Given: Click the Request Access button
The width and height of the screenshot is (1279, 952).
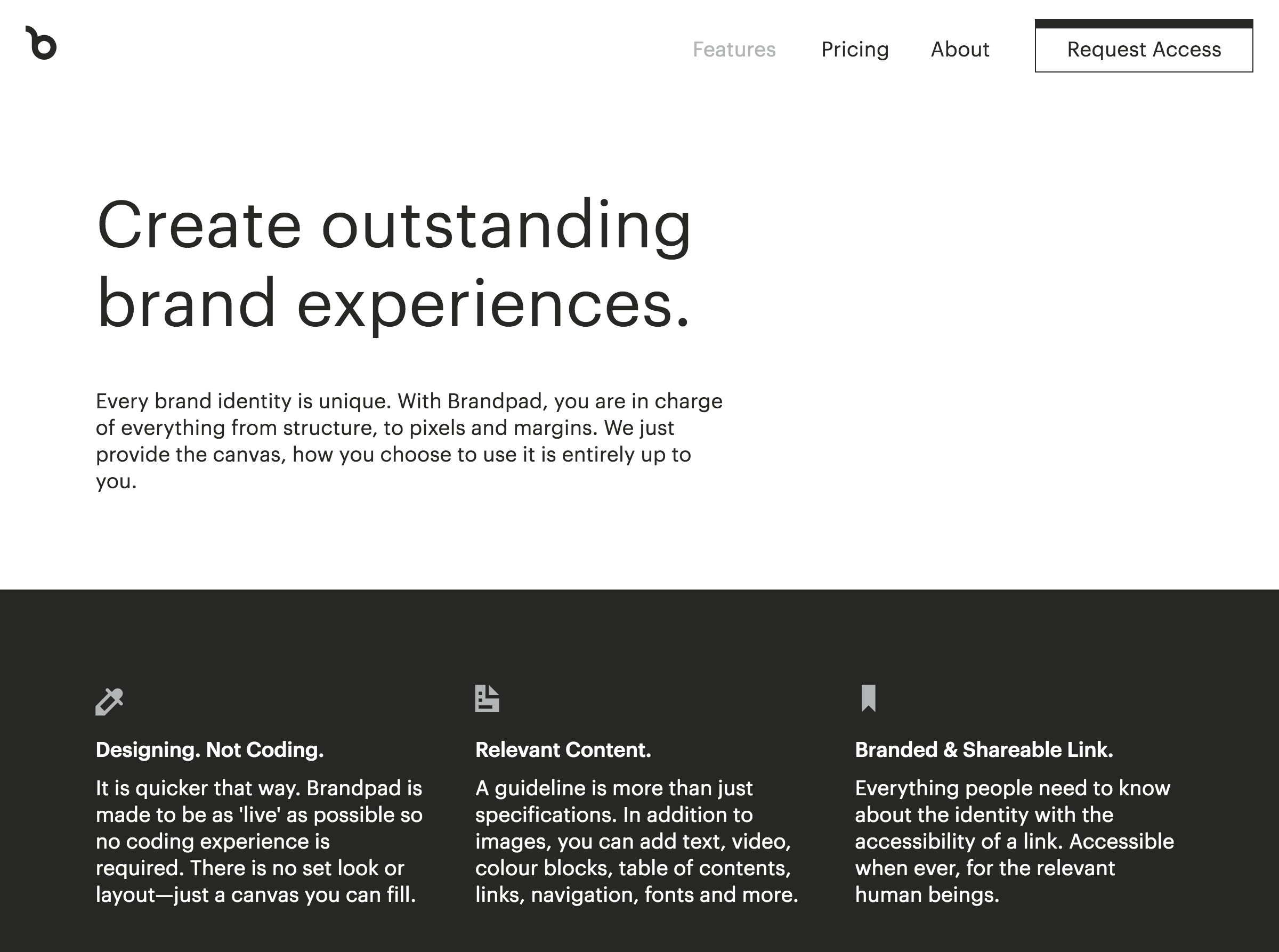Looking at the screenshot, I should [x=1143, y=49].
